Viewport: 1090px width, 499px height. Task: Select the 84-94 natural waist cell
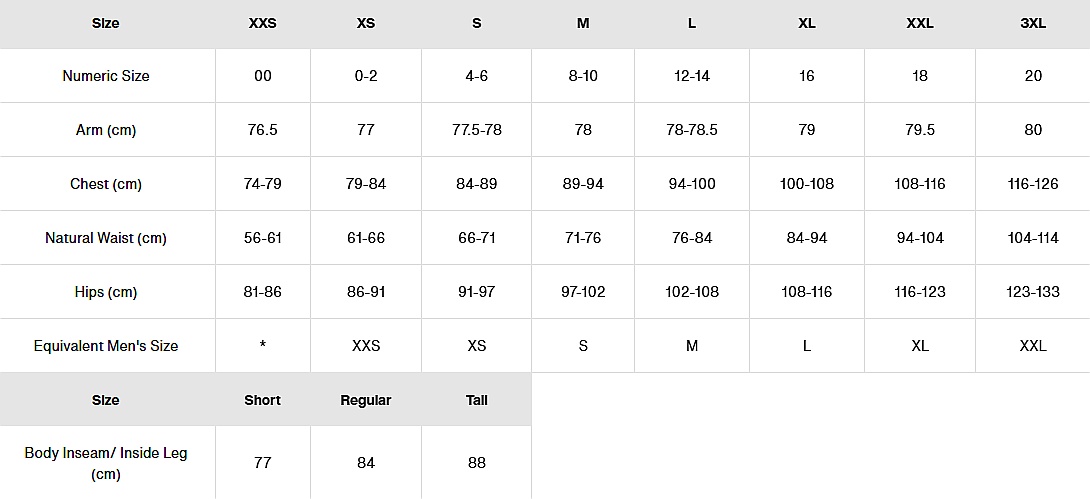tap(807, 238)
